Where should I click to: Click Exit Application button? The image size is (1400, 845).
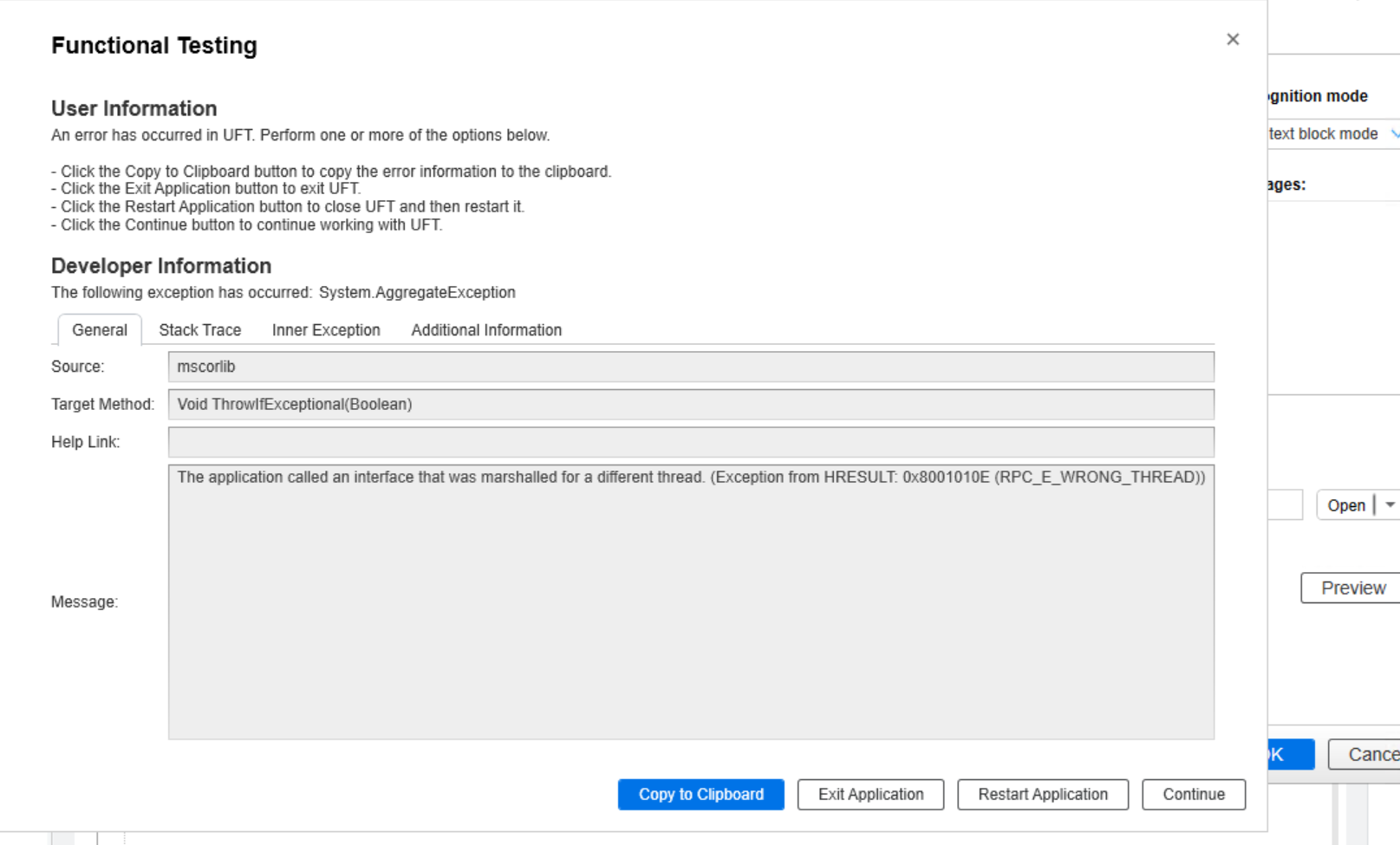[x=870, y=794]
